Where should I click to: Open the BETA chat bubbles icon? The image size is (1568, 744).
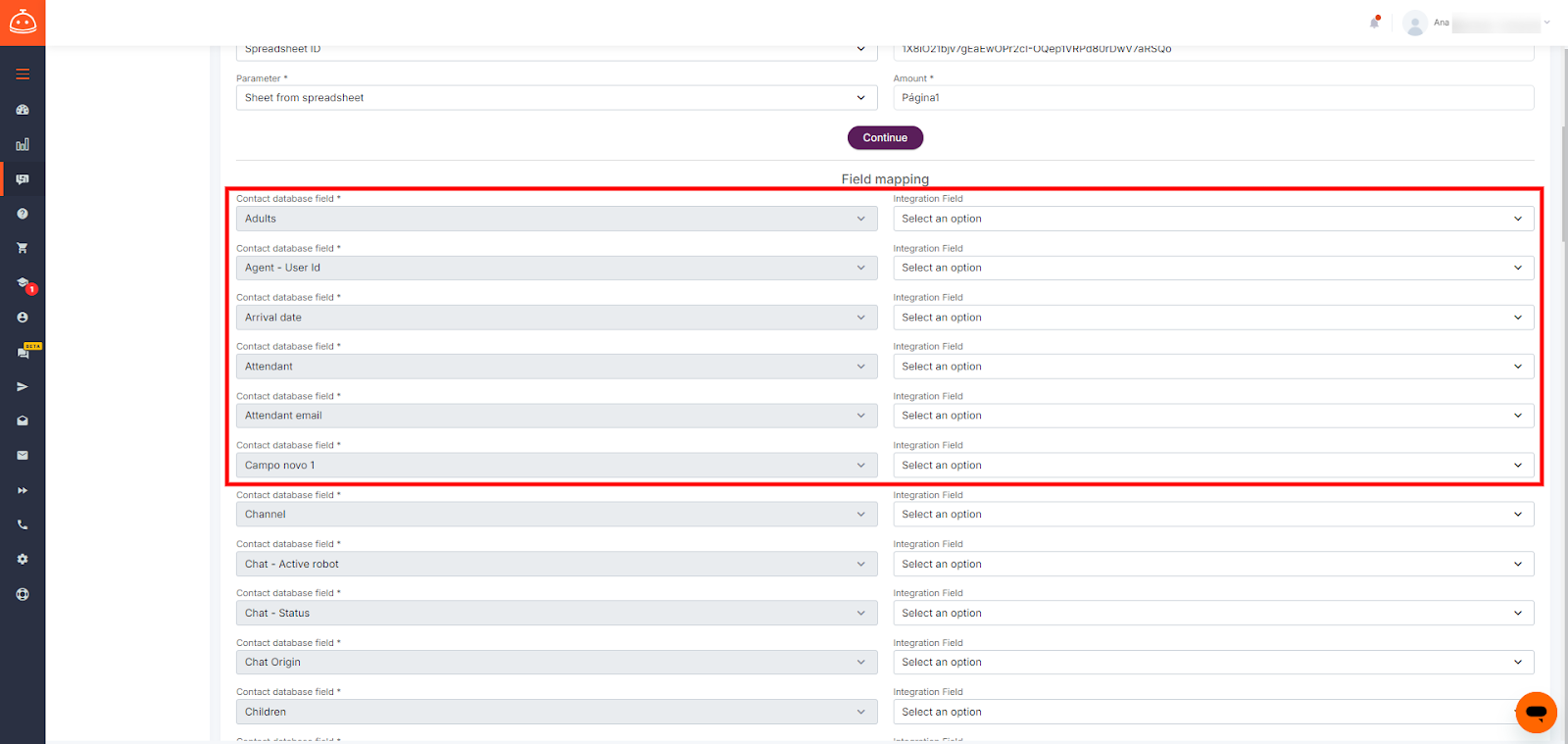click(24, 351)
